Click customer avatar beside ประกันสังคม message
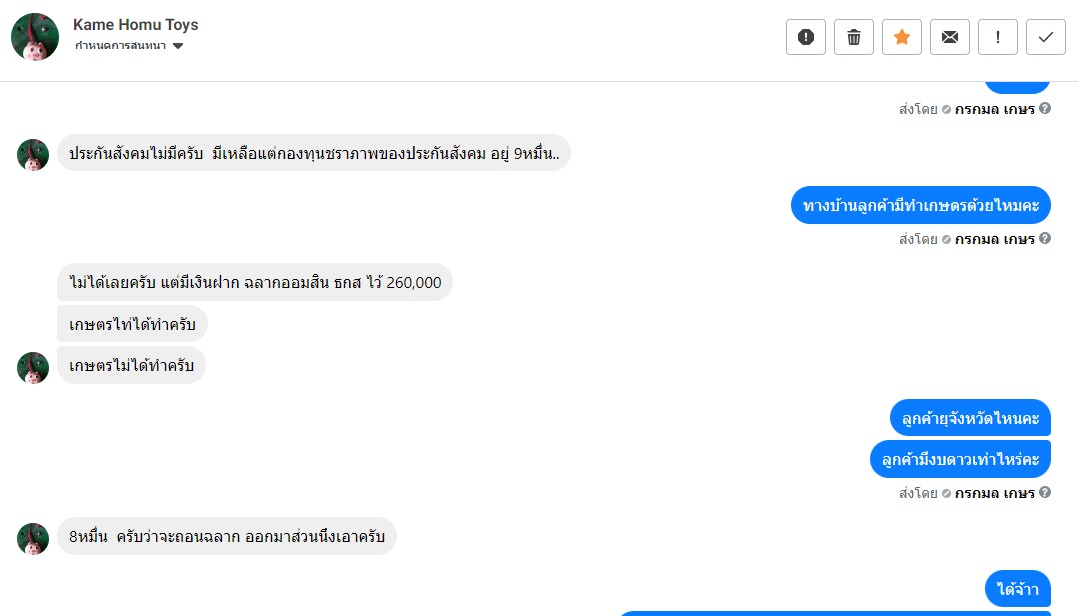1078x616 pixels. [x=33, y=155]
